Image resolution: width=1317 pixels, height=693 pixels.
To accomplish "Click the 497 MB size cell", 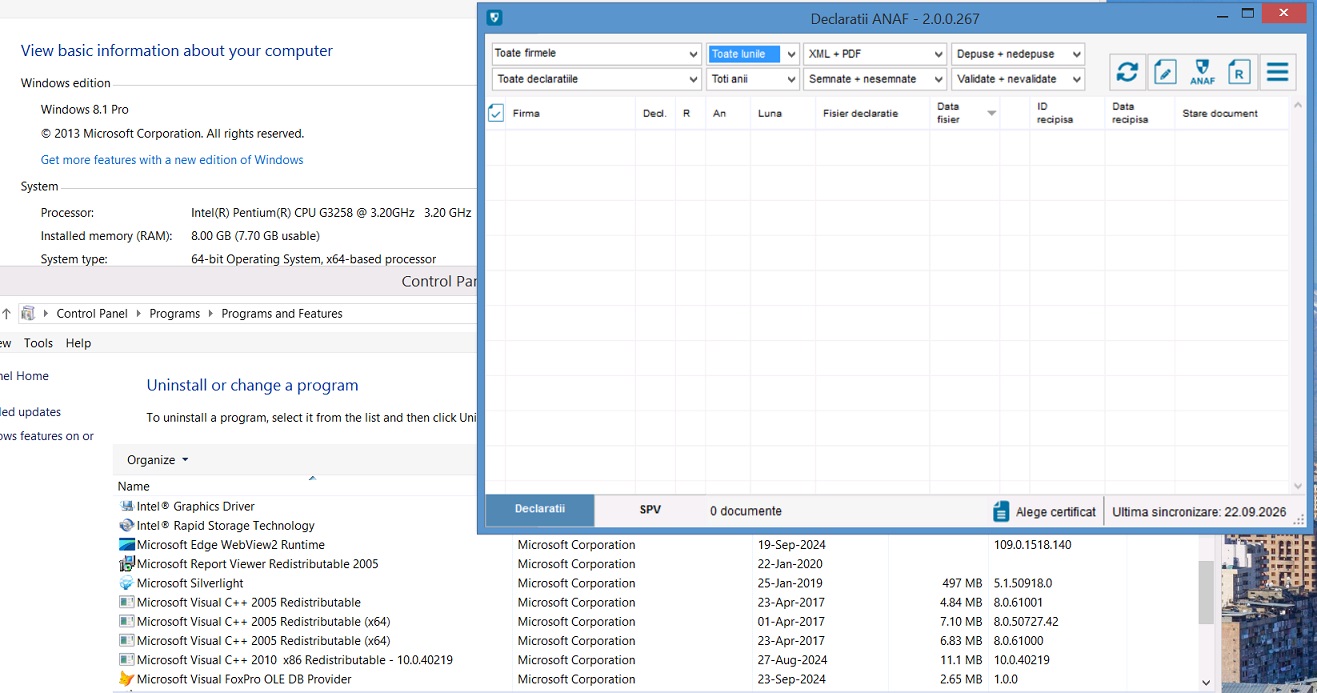I will [962, 583].
